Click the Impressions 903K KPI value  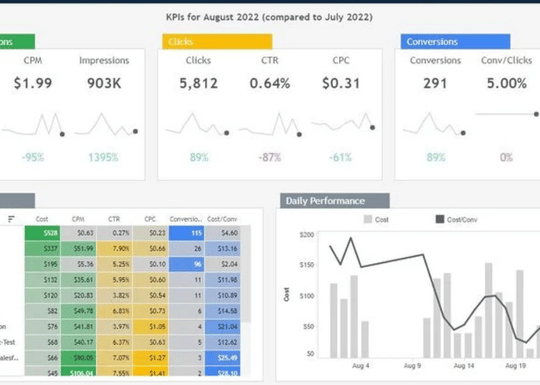pyautogui.click(x=104, y=83)
